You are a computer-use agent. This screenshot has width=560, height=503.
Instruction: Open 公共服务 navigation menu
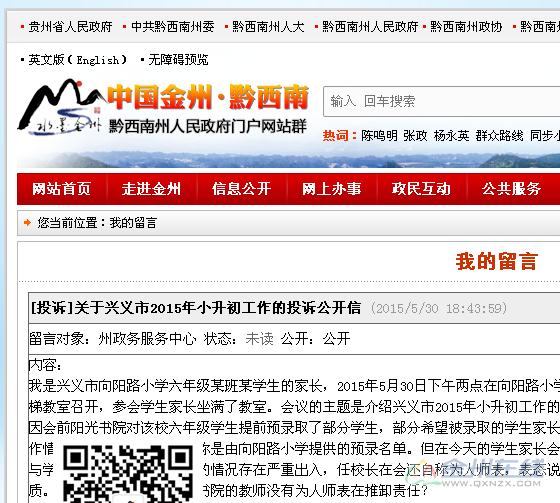click(x=511, y=189)
